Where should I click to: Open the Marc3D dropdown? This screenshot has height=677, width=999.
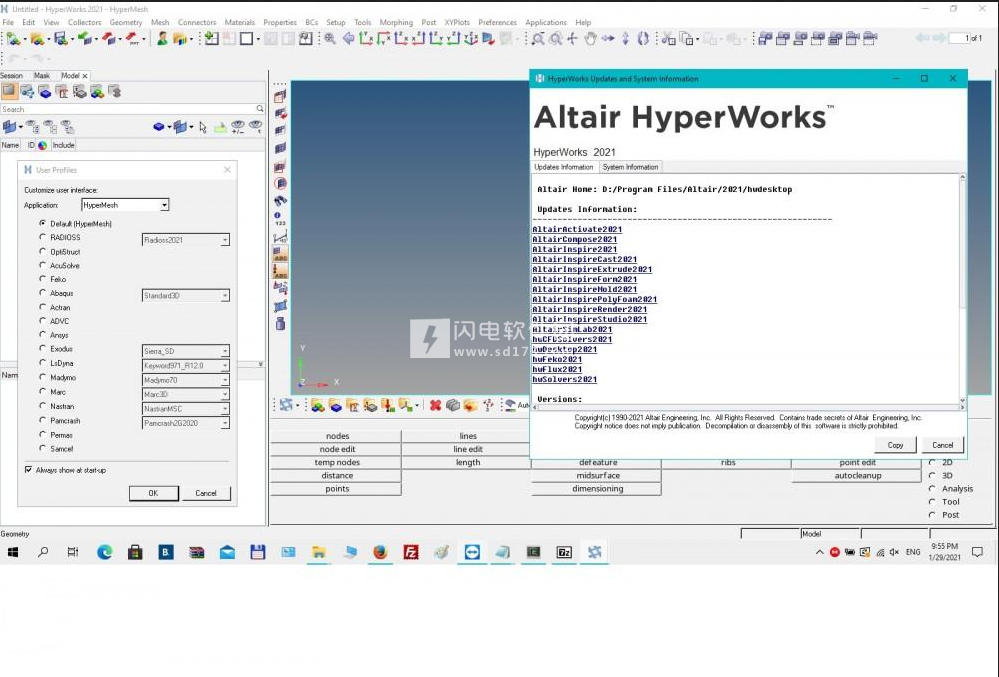pyautogui.click(x=185, y=394)
